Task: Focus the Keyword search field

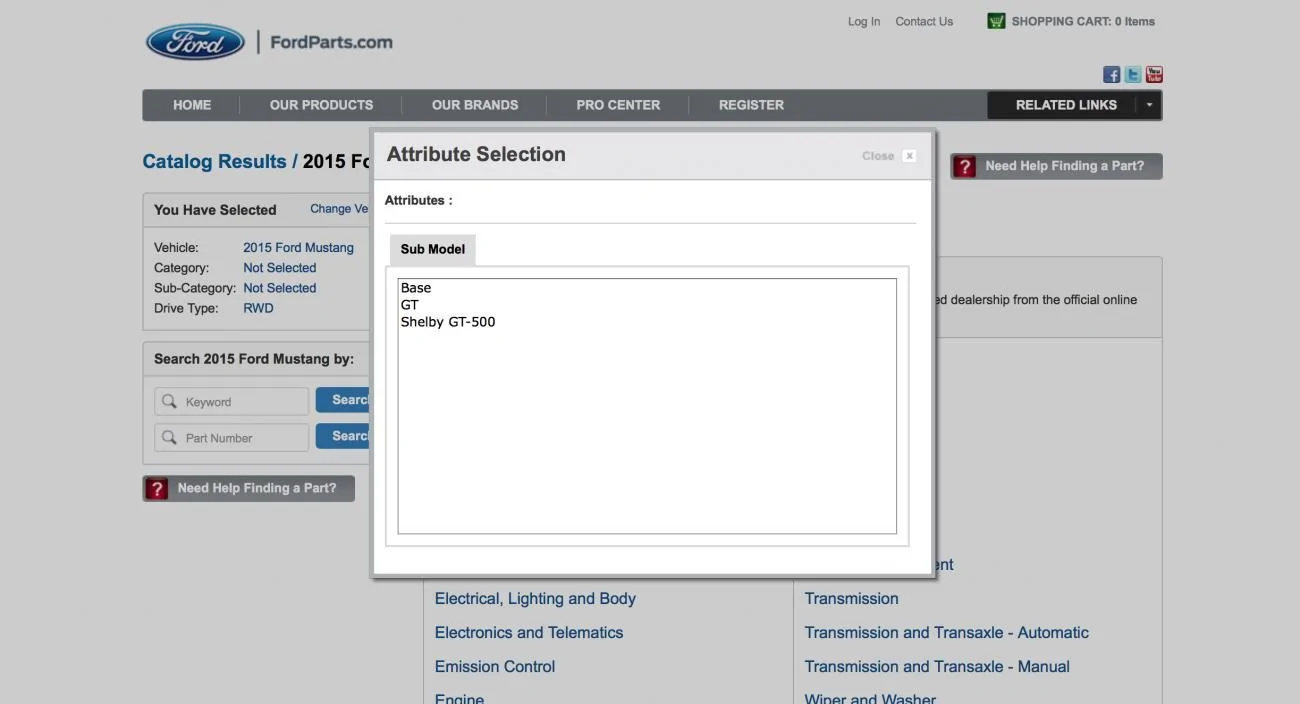Action: (232, 401)
